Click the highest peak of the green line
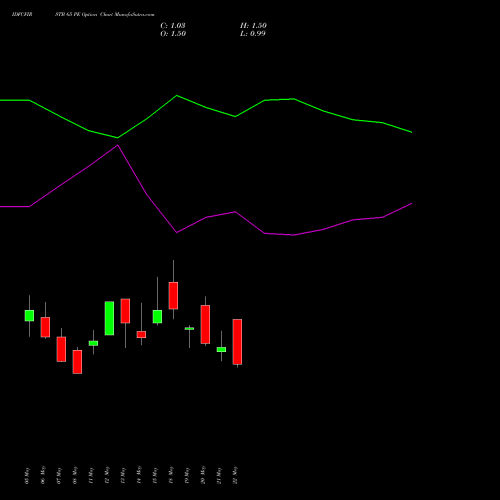Screen dimensions: 500x500 (177, 96)
